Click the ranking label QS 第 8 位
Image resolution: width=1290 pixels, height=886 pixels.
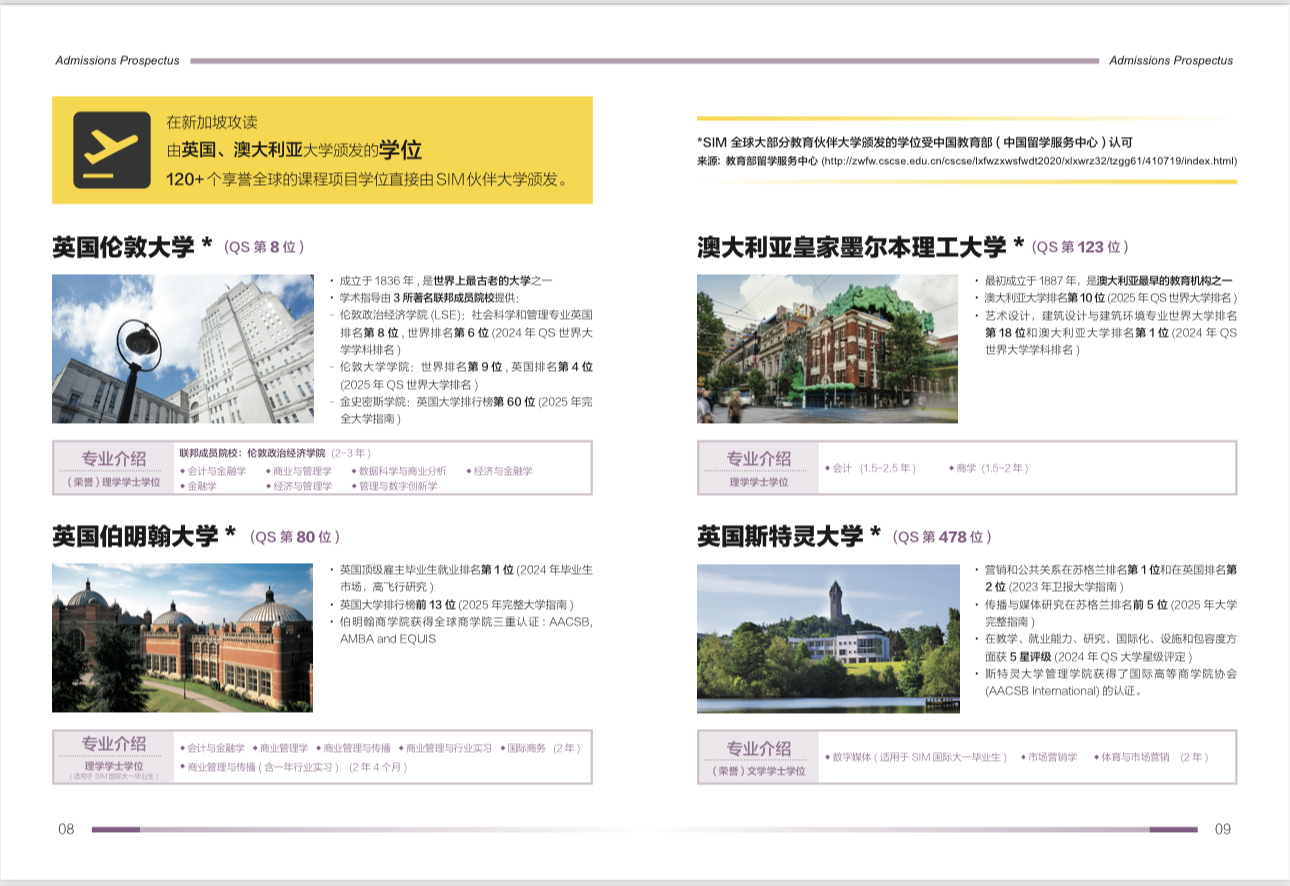[264, 247]
